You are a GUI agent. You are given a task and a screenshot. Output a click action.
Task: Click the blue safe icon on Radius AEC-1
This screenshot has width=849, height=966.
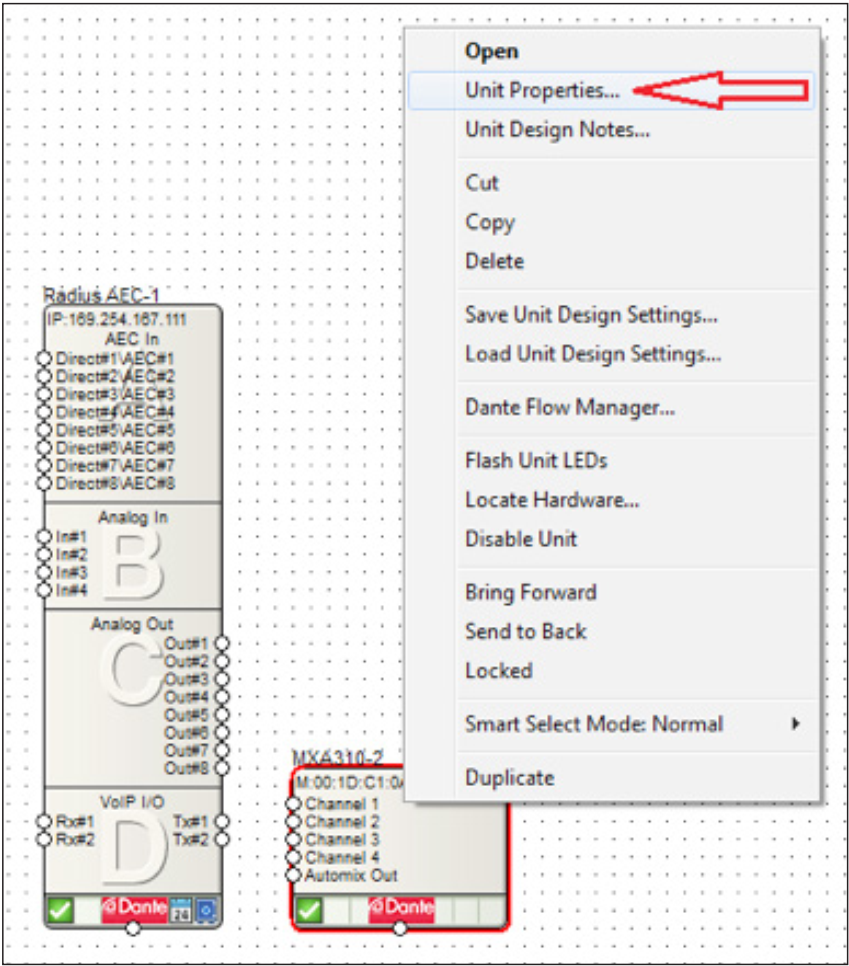(x=206, y=911)
